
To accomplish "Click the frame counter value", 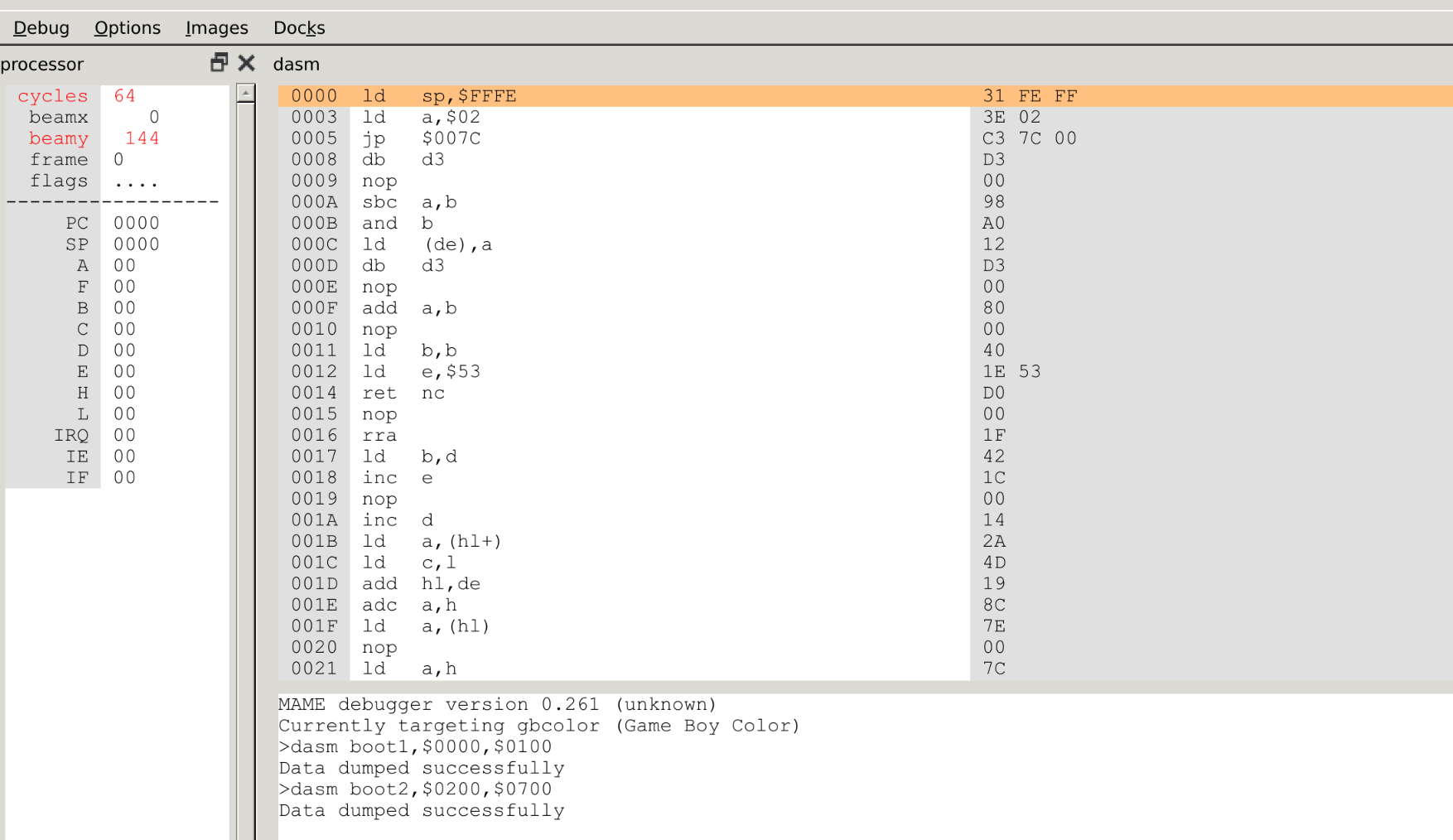I will (x=118, y=160).
